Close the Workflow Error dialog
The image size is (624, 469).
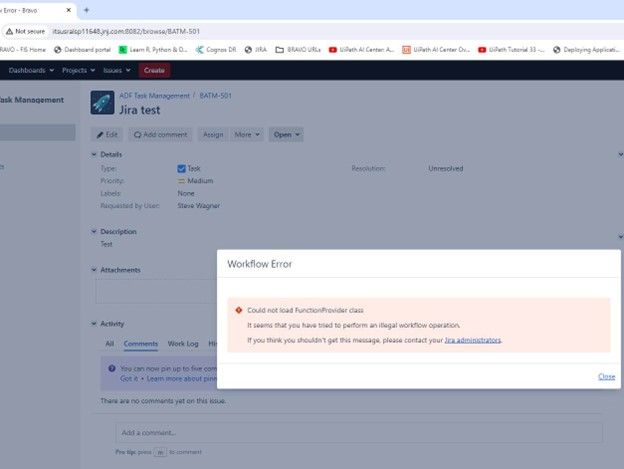click(606, 376)
